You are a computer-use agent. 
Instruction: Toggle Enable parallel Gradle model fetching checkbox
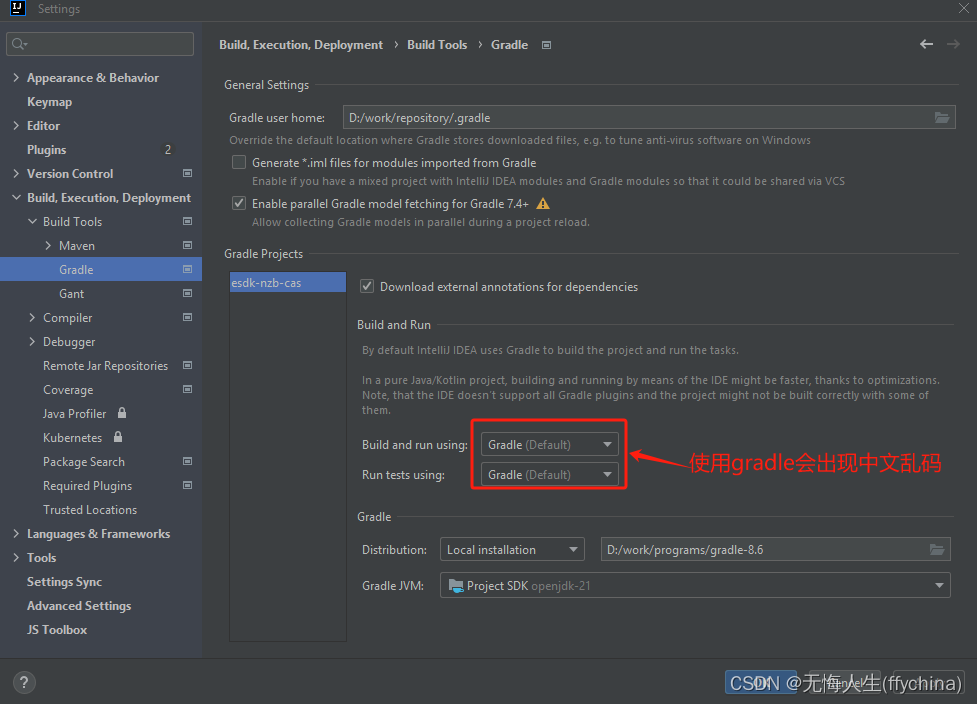(x=239, y=204)
